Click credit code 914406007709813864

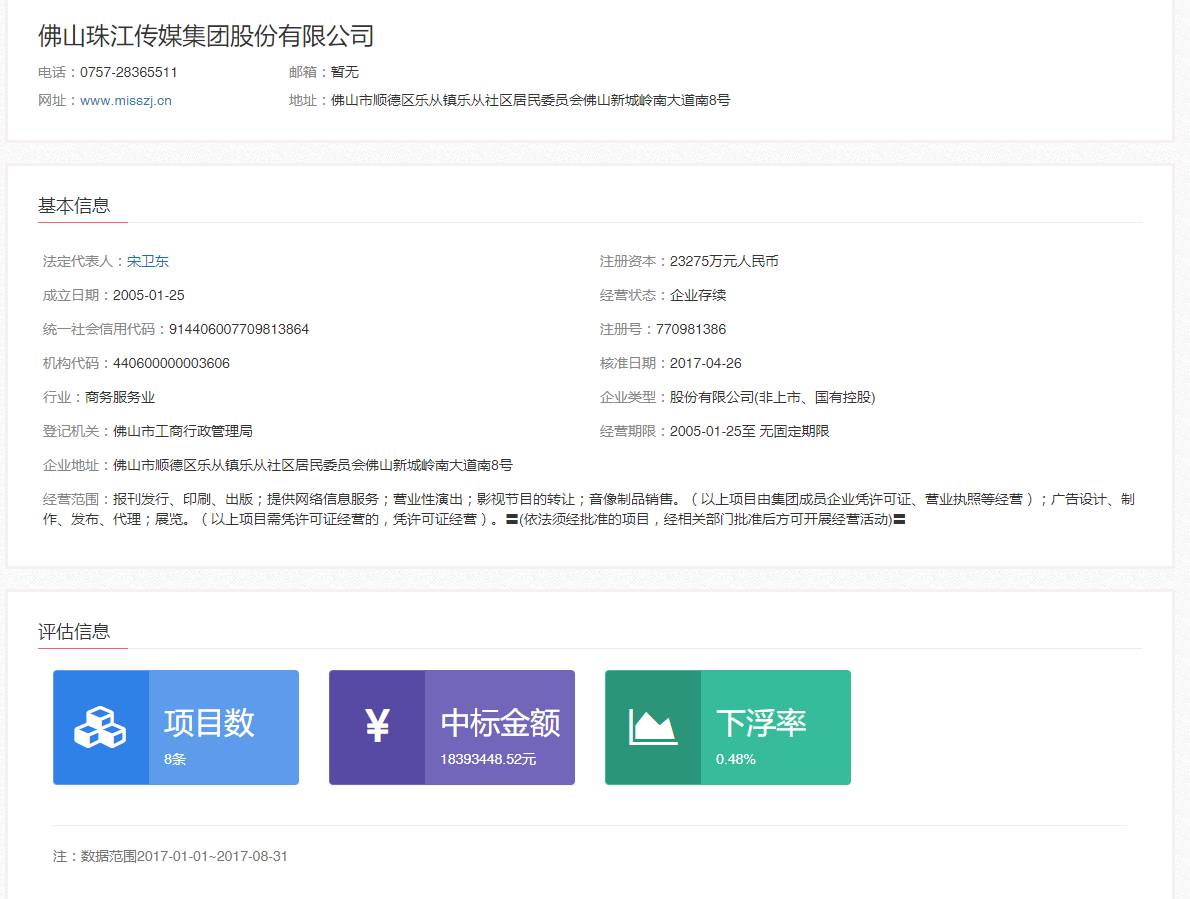238,329
